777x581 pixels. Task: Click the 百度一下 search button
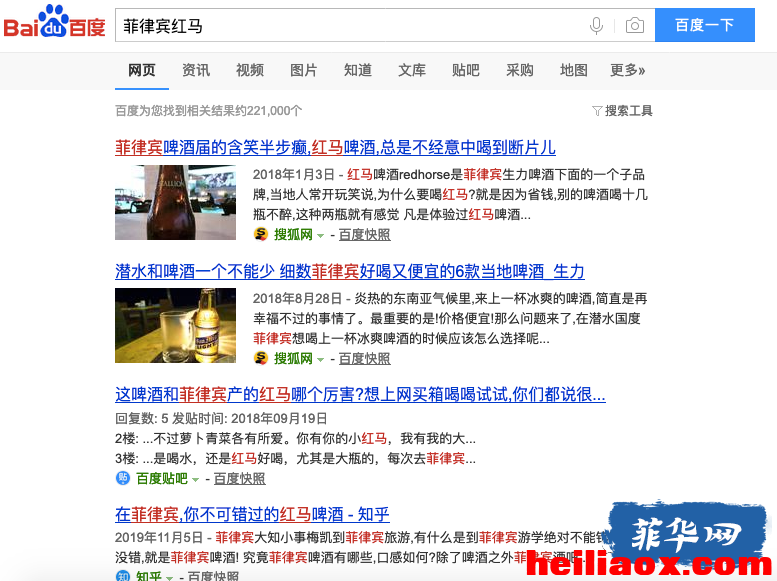705,25
